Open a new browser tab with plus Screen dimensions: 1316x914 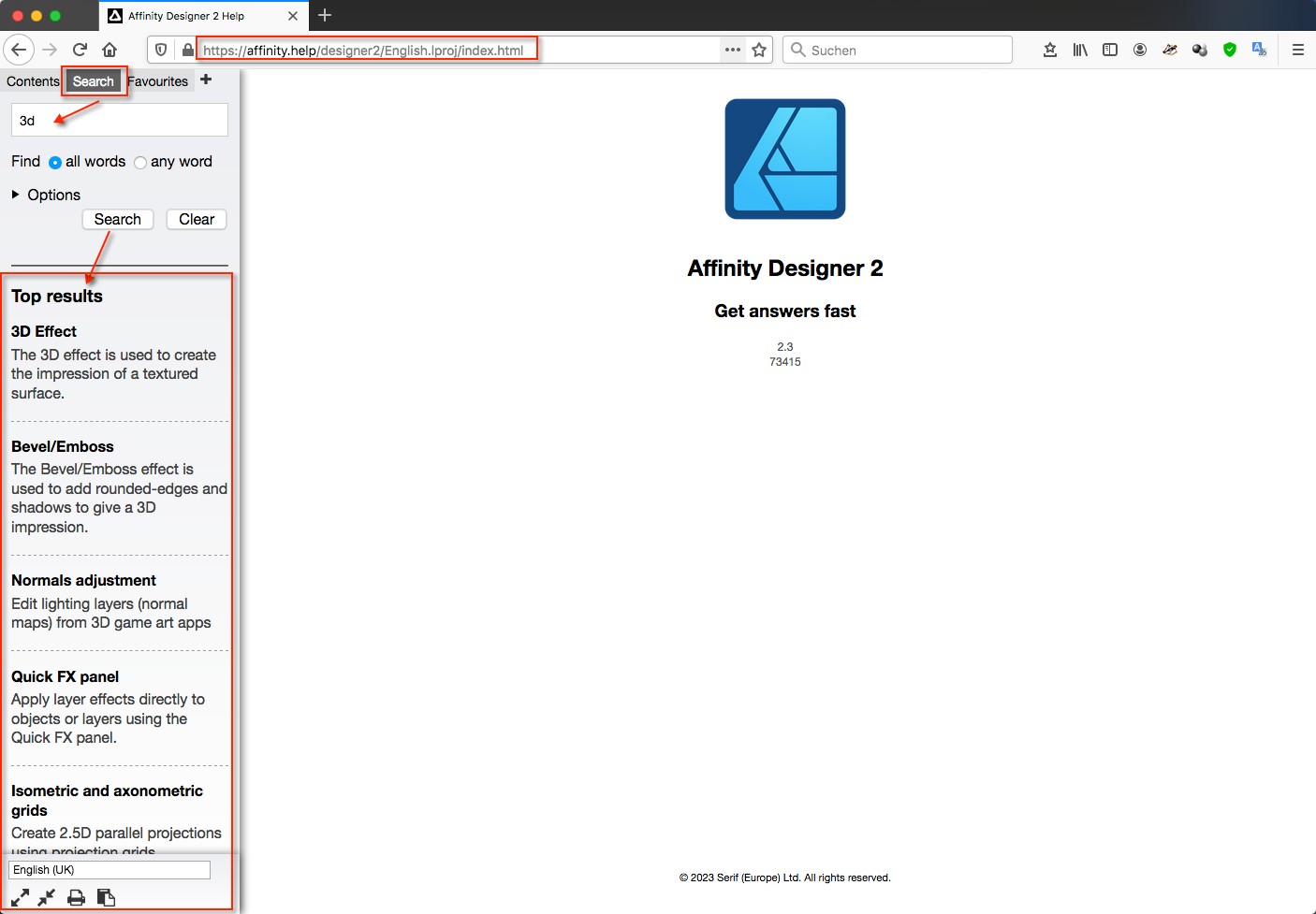click(x=325, y=15)
